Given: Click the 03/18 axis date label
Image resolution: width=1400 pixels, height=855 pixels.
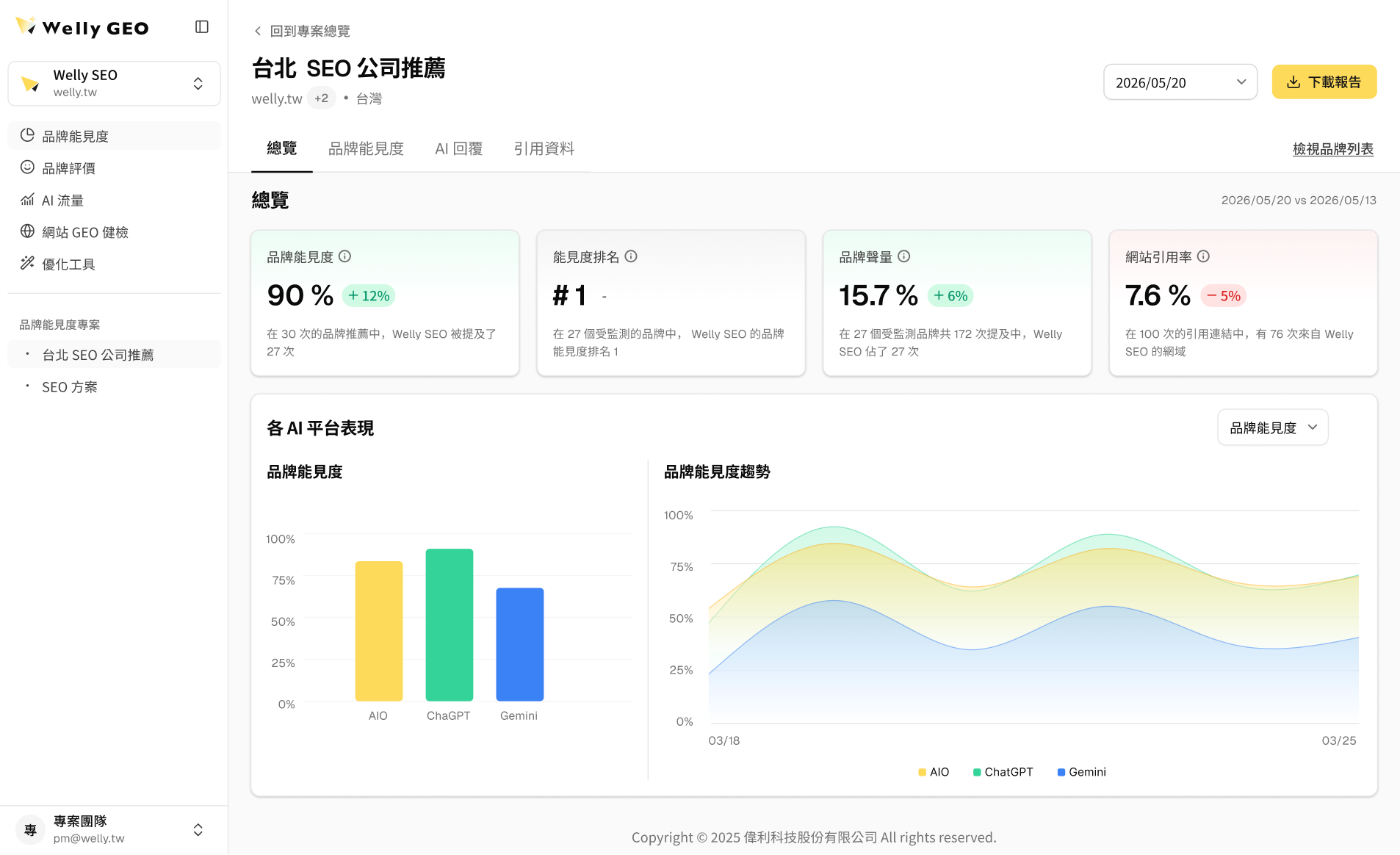Looking at the screenshot, I should coord(724,740).
